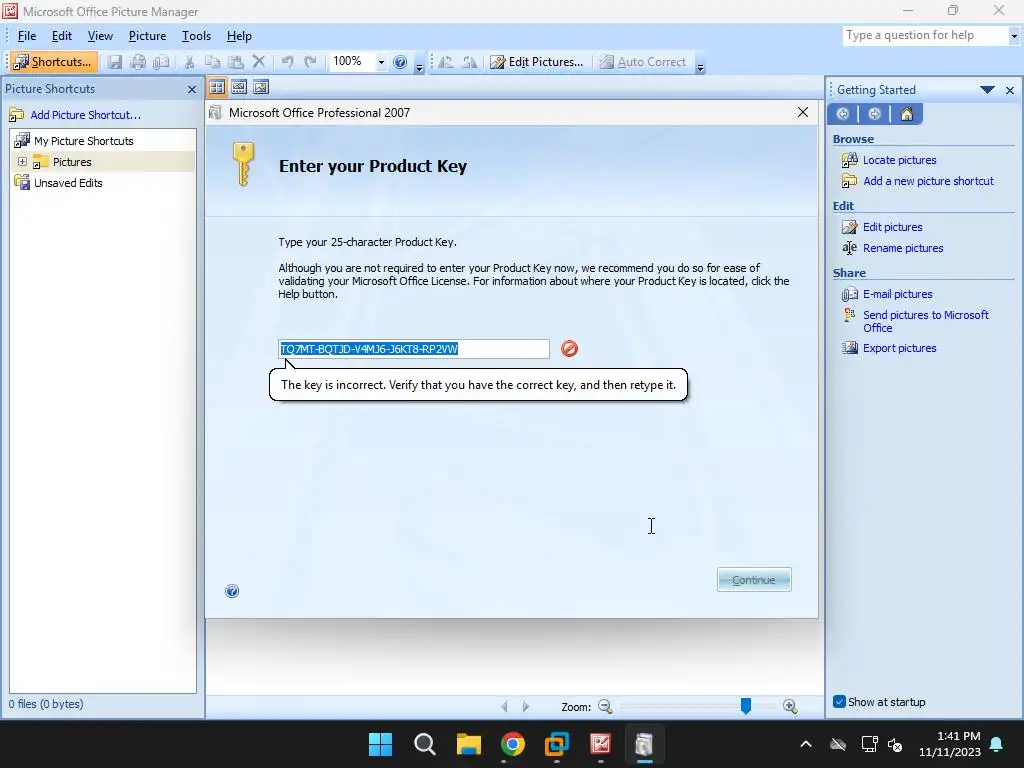
Task: Click the blue Help icon in toolbar
Action: [400, 62]
